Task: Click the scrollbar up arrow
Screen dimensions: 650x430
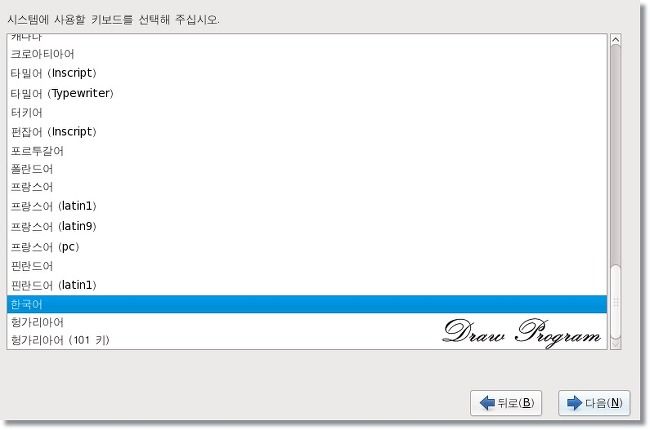Action: (x=616, y=39)
